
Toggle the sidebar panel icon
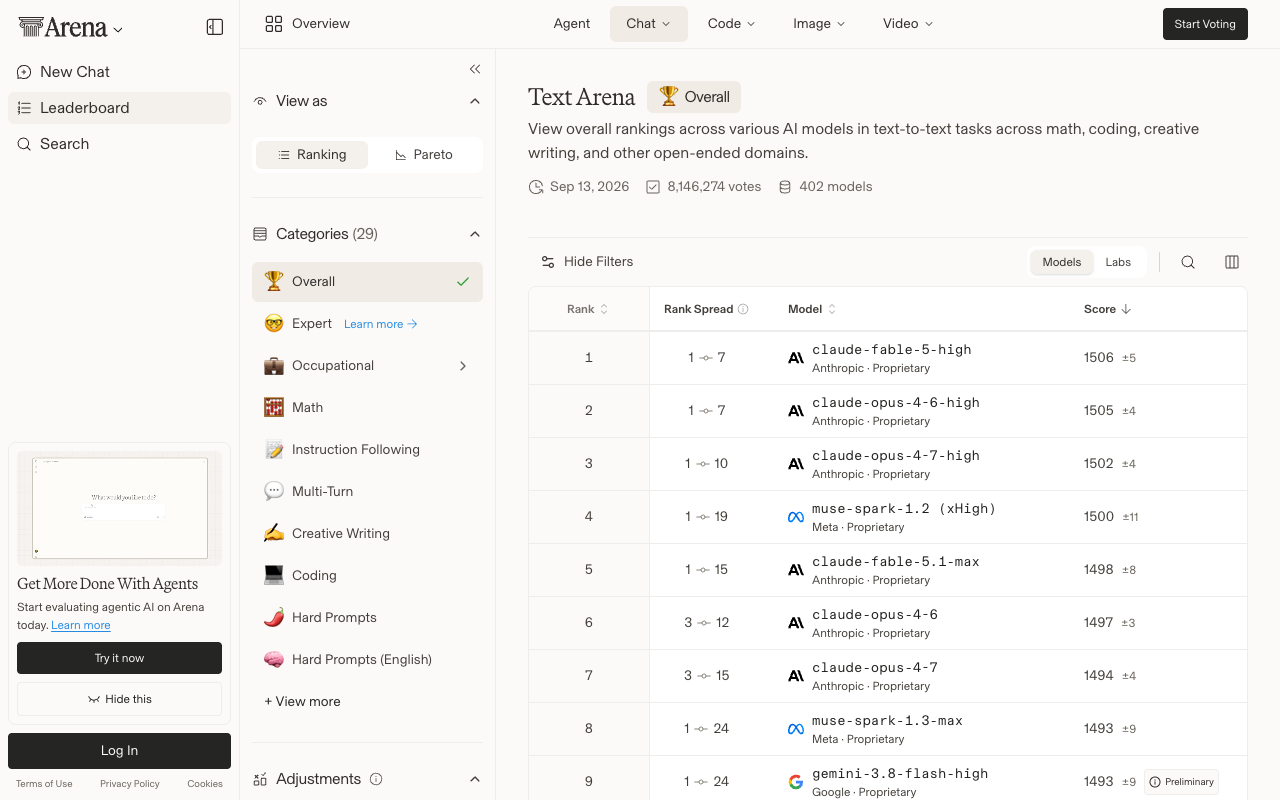point(215,27)
